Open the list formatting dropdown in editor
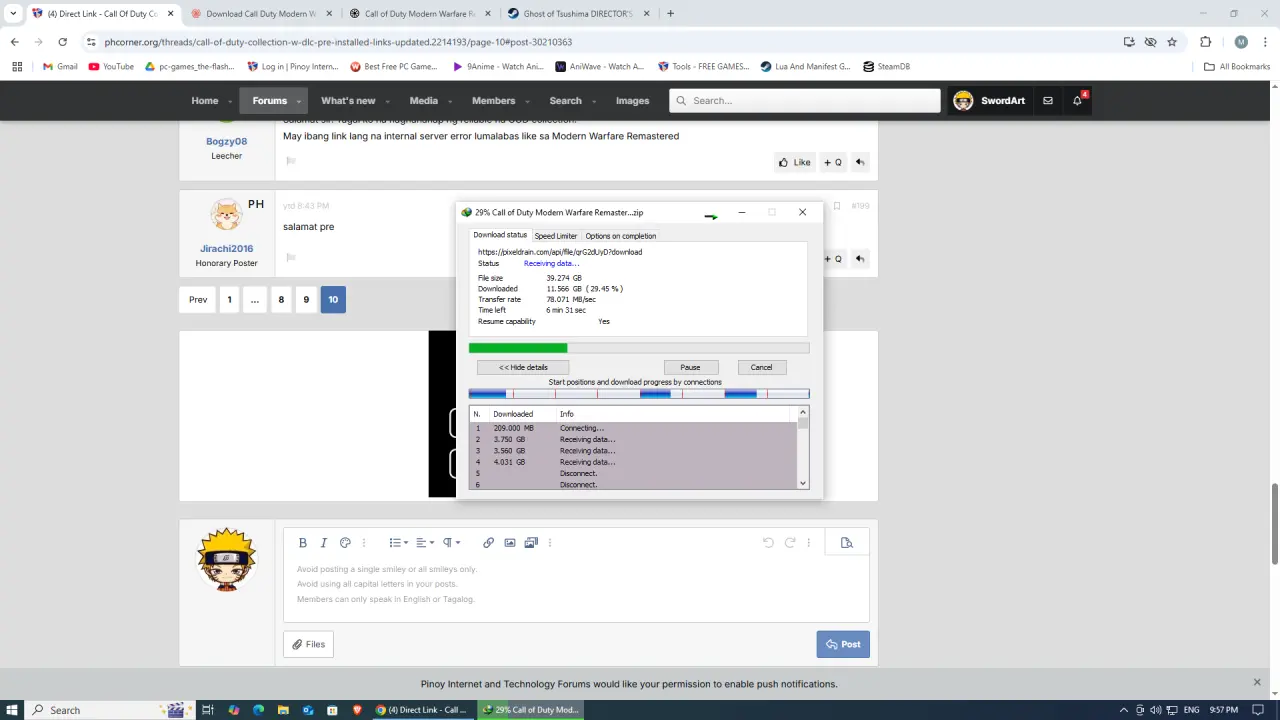Image resolution: width=1280 pixels, height=720 pixels. click(398, 543)
